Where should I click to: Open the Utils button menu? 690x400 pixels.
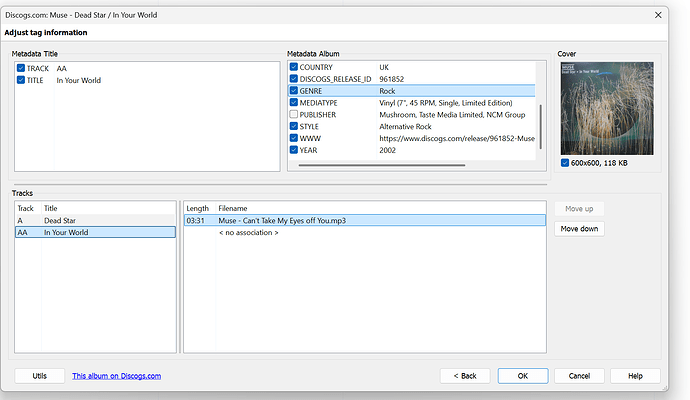click(40, 376)
